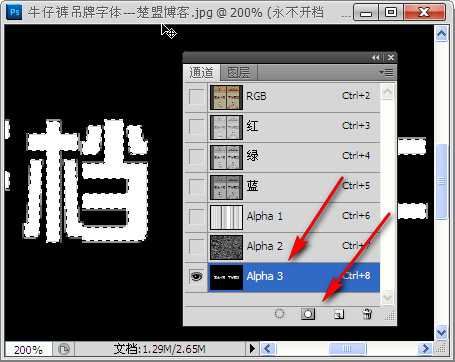Create new channel icon
The image size is (455, 362).
pos(339,314)
